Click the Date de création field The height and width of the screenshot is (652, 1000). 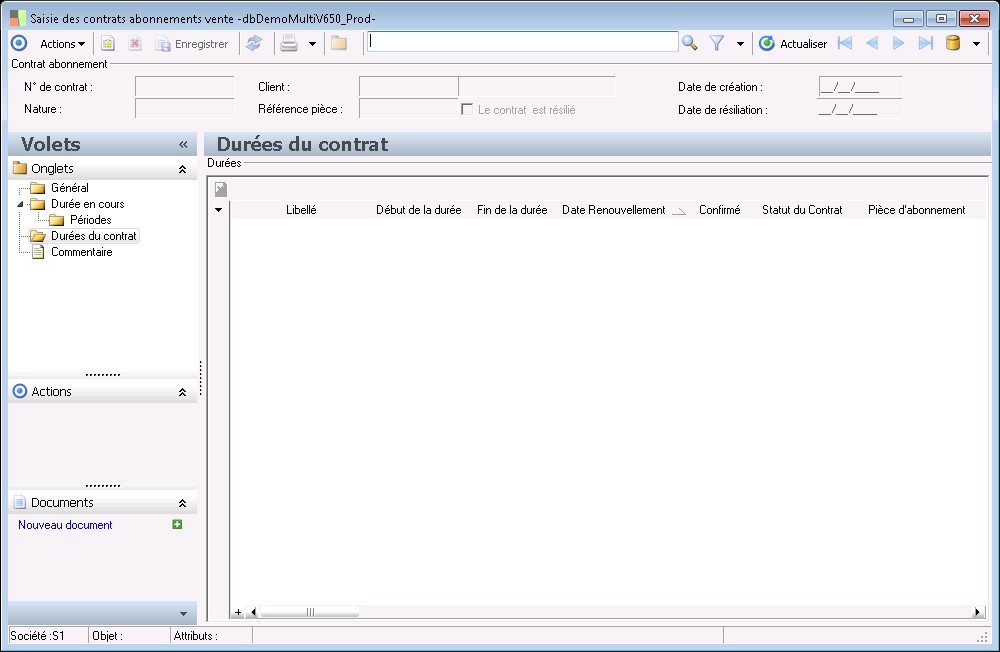point(860,87)
